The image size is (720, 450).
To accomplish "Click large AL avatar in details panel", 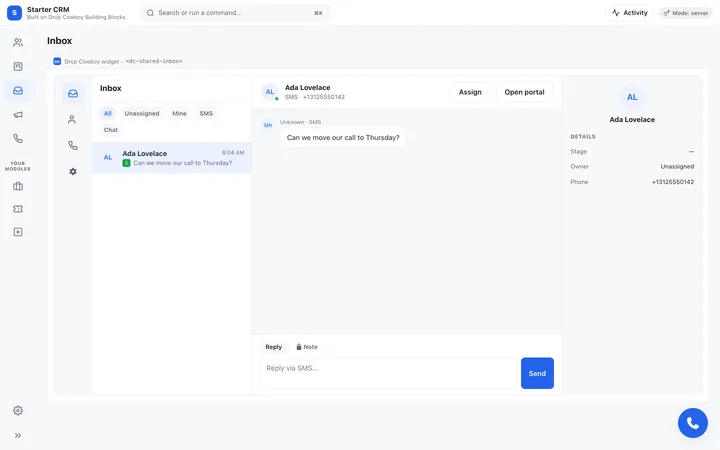I will [632, 97].
